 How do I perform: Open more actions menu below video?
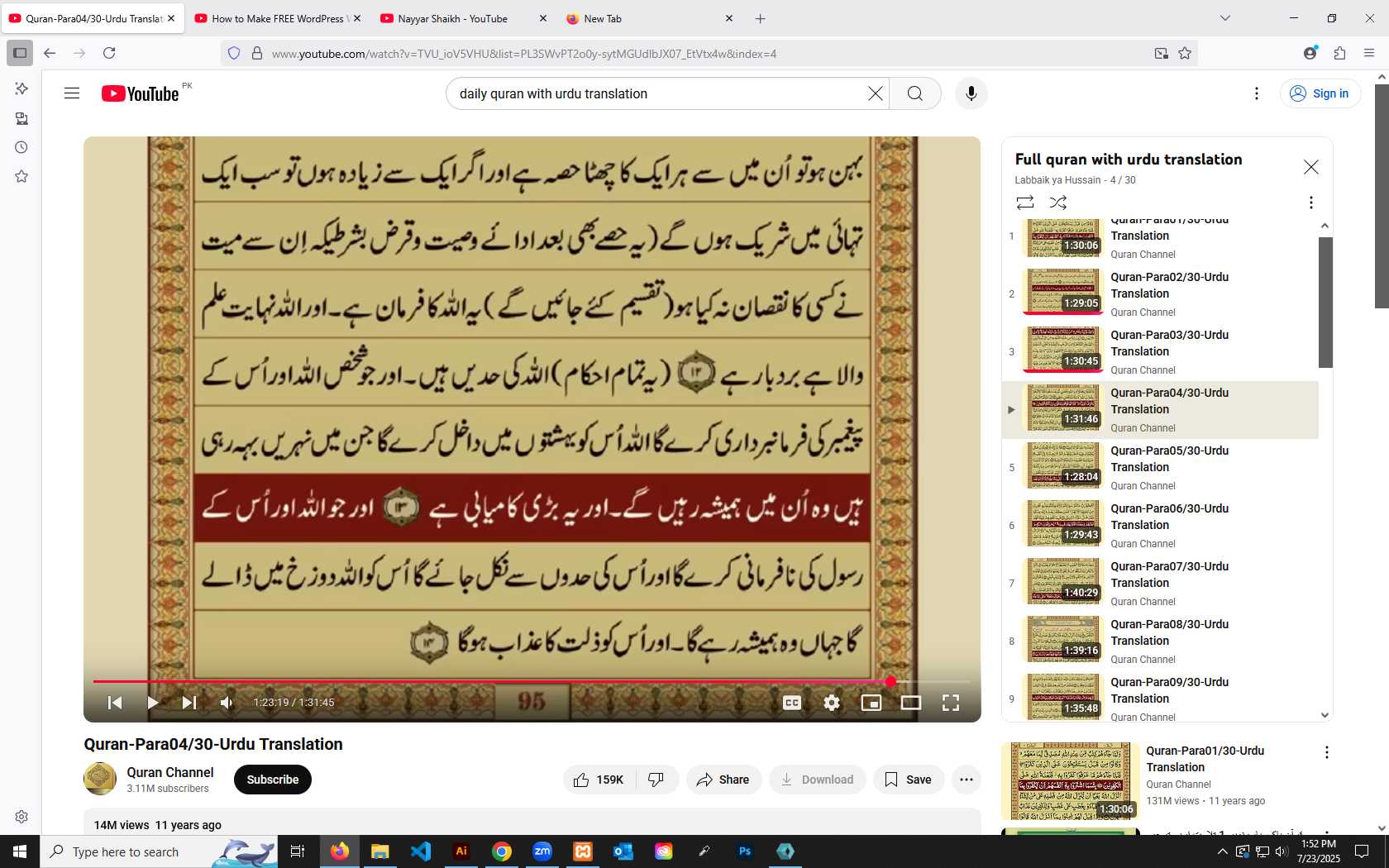[967, 780]
